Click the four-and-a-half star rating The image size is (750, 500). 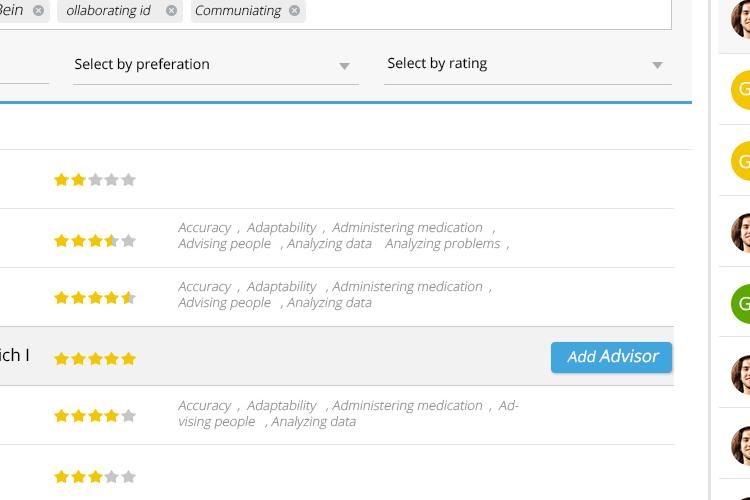click(x=94, y=298)
